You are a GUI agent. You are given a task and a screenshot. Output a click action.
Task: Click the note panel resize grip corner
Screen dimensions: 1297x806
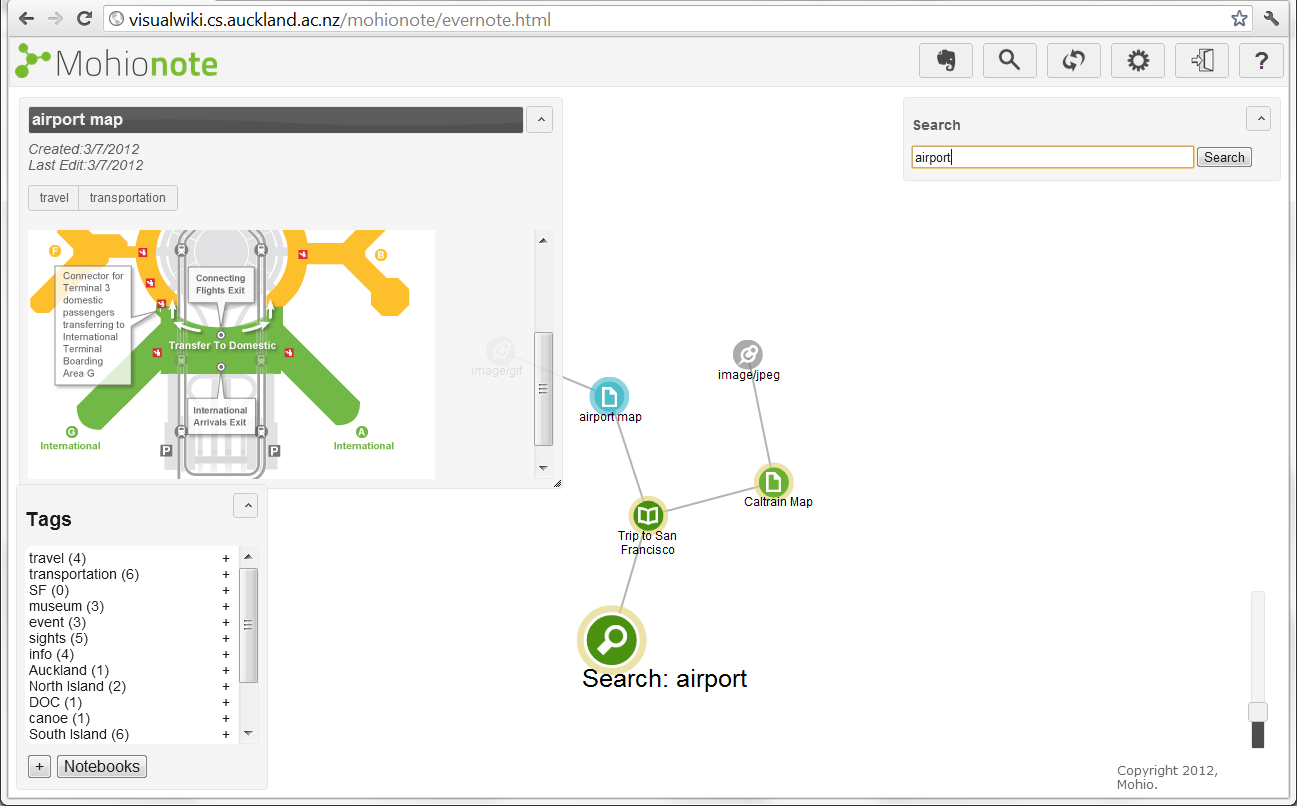click(x=557, y=483)
